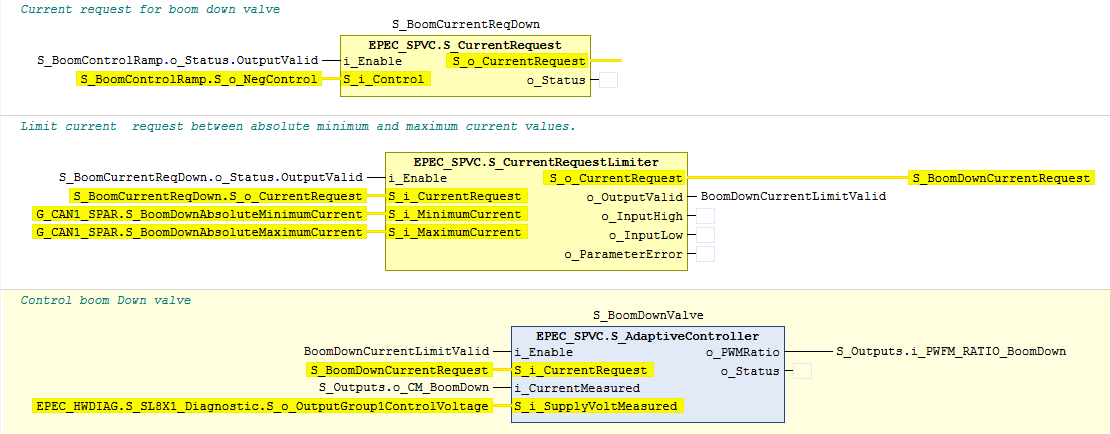
Task: Click o_Status pin label of S_AdaptiveController
Action: coord(750,371)
